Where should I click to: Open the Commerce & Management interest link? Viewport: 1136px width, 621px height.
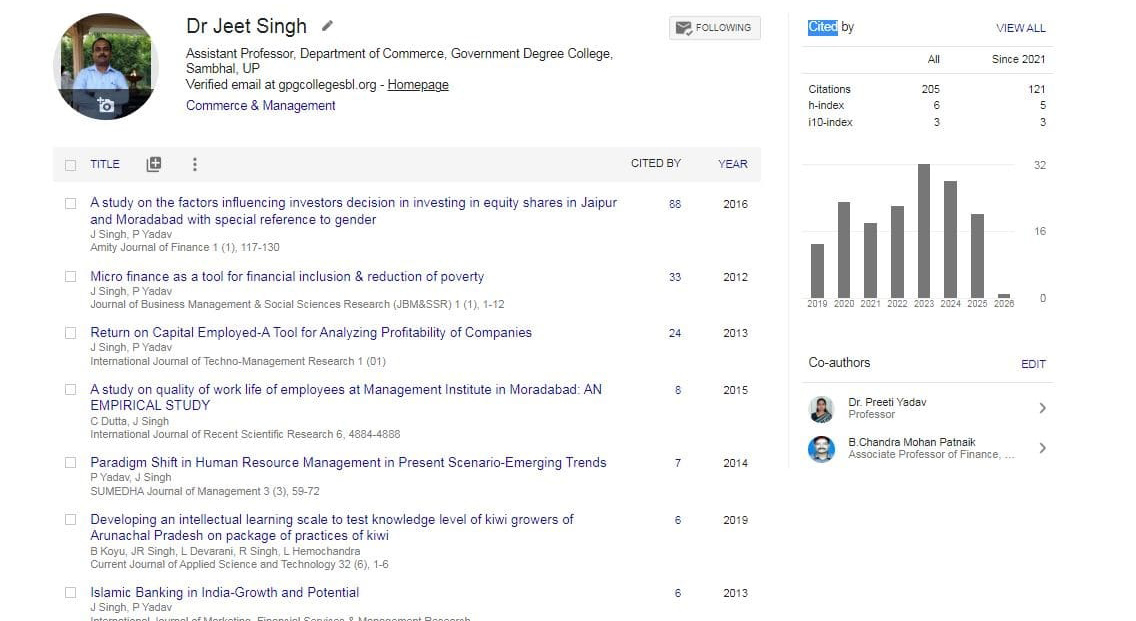pos(260,106)
